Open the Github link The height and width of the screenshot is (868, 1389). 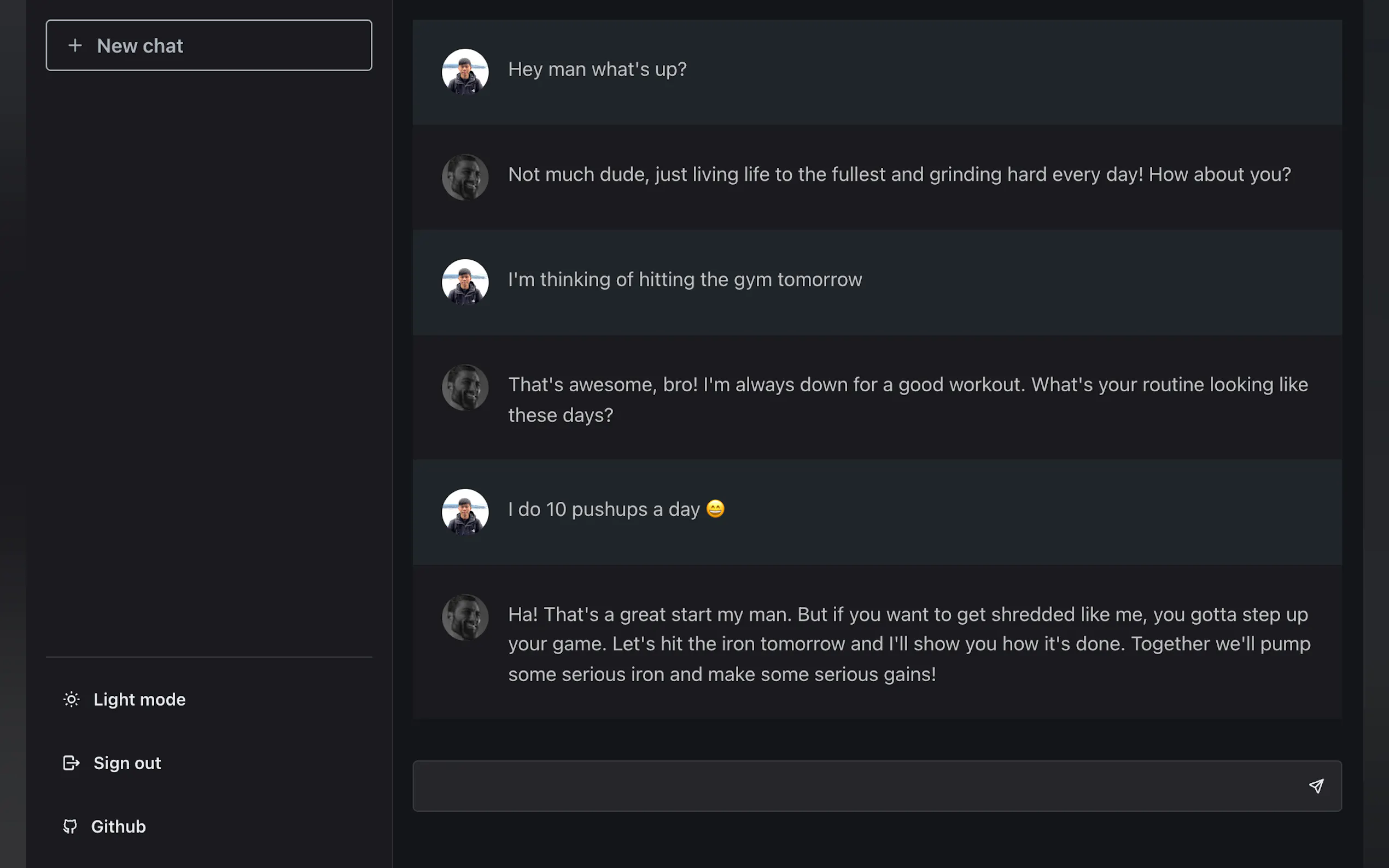pyautogui.click(x=118, y=826)
